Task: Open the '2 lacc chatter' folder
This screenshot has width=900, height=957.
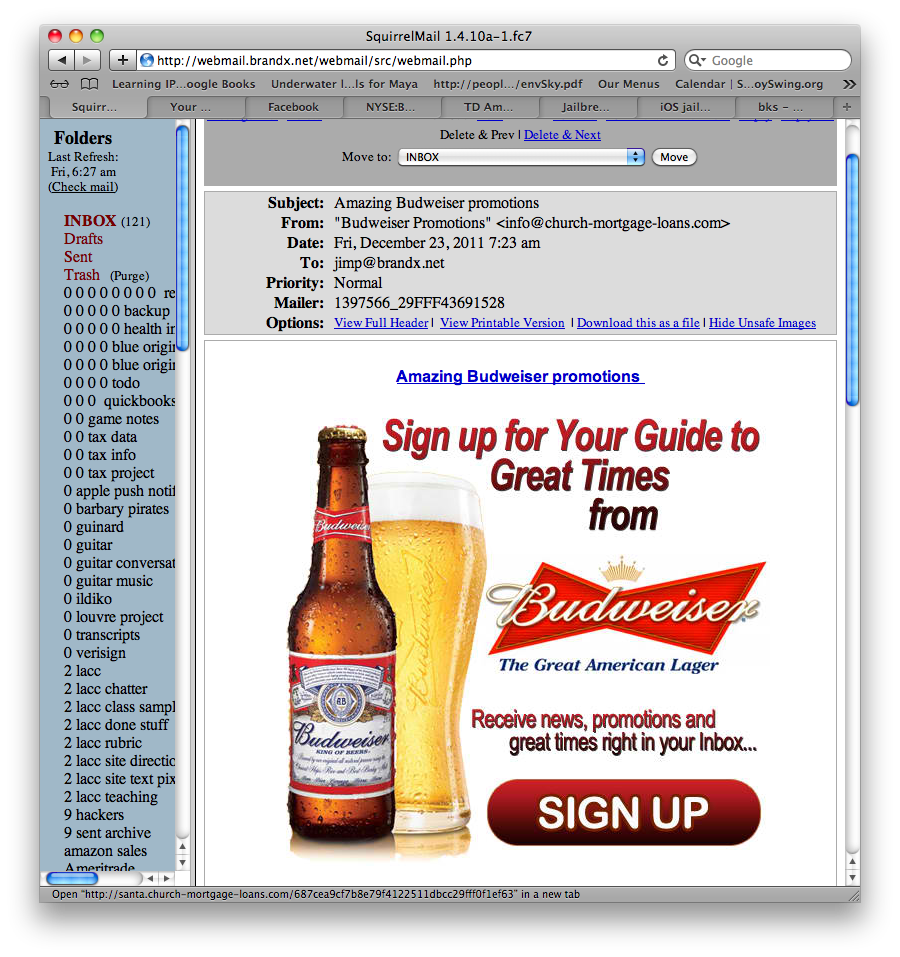Action: pyautogui.click(x=105, y=688)
